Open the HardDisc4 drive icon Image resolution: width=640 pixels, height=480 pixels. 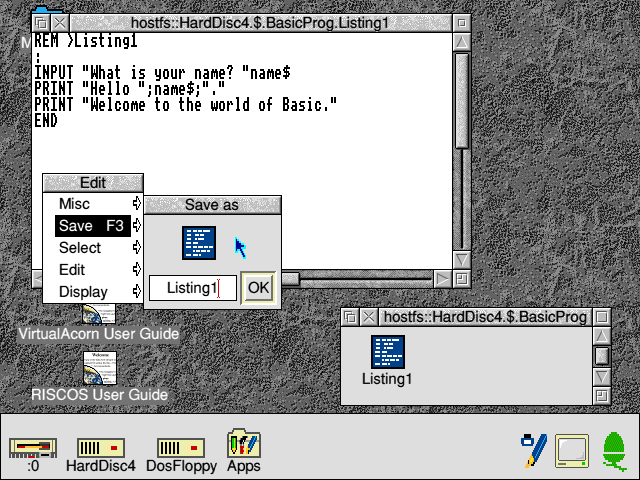tap(101, 448)
